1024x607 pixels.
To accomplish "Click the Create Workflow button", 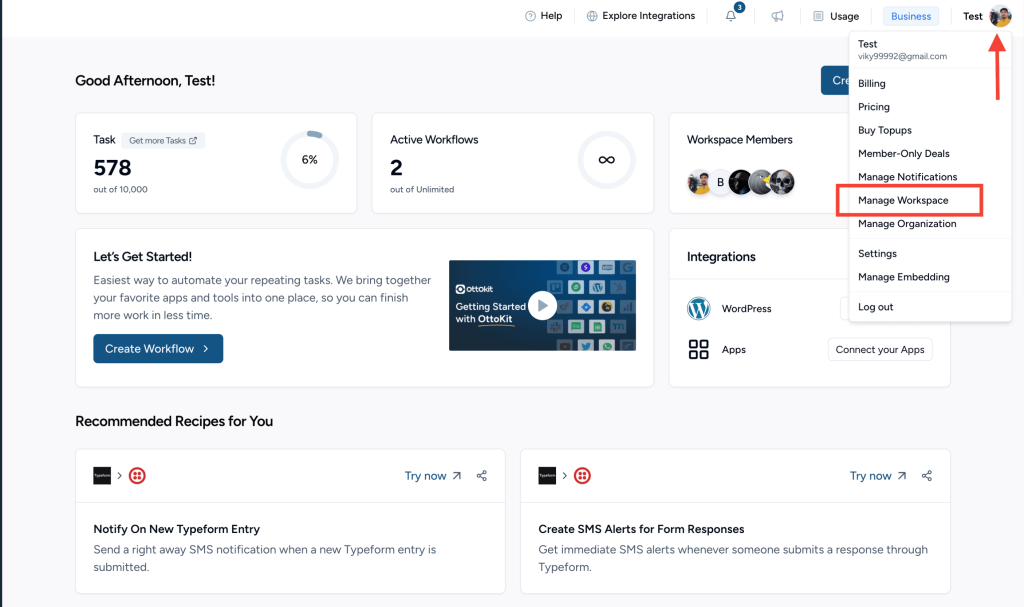I will 158,349.
